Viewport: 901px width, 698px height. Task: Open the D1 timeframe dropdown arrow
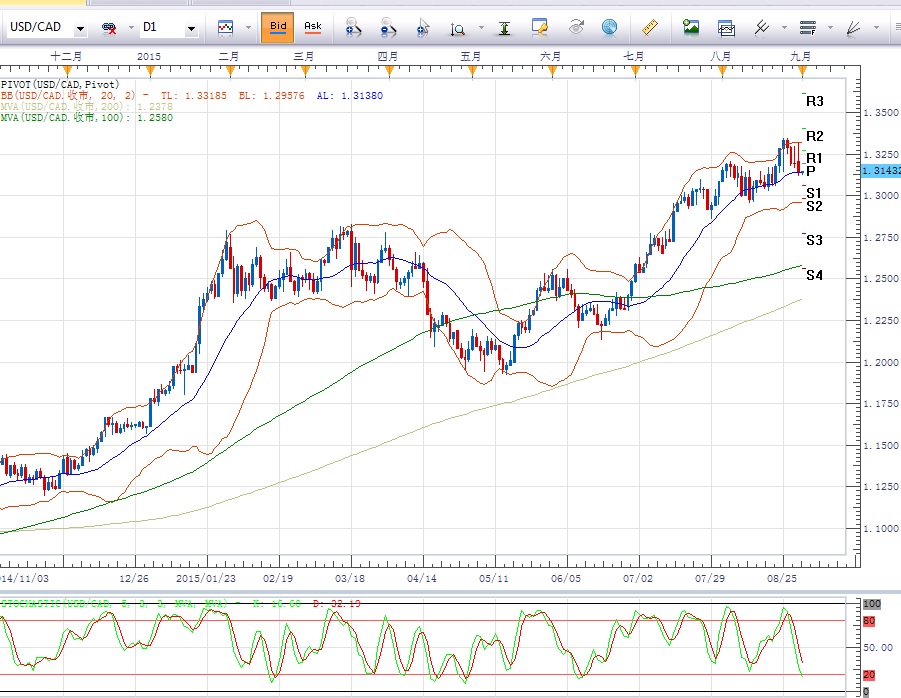[191, 28]
